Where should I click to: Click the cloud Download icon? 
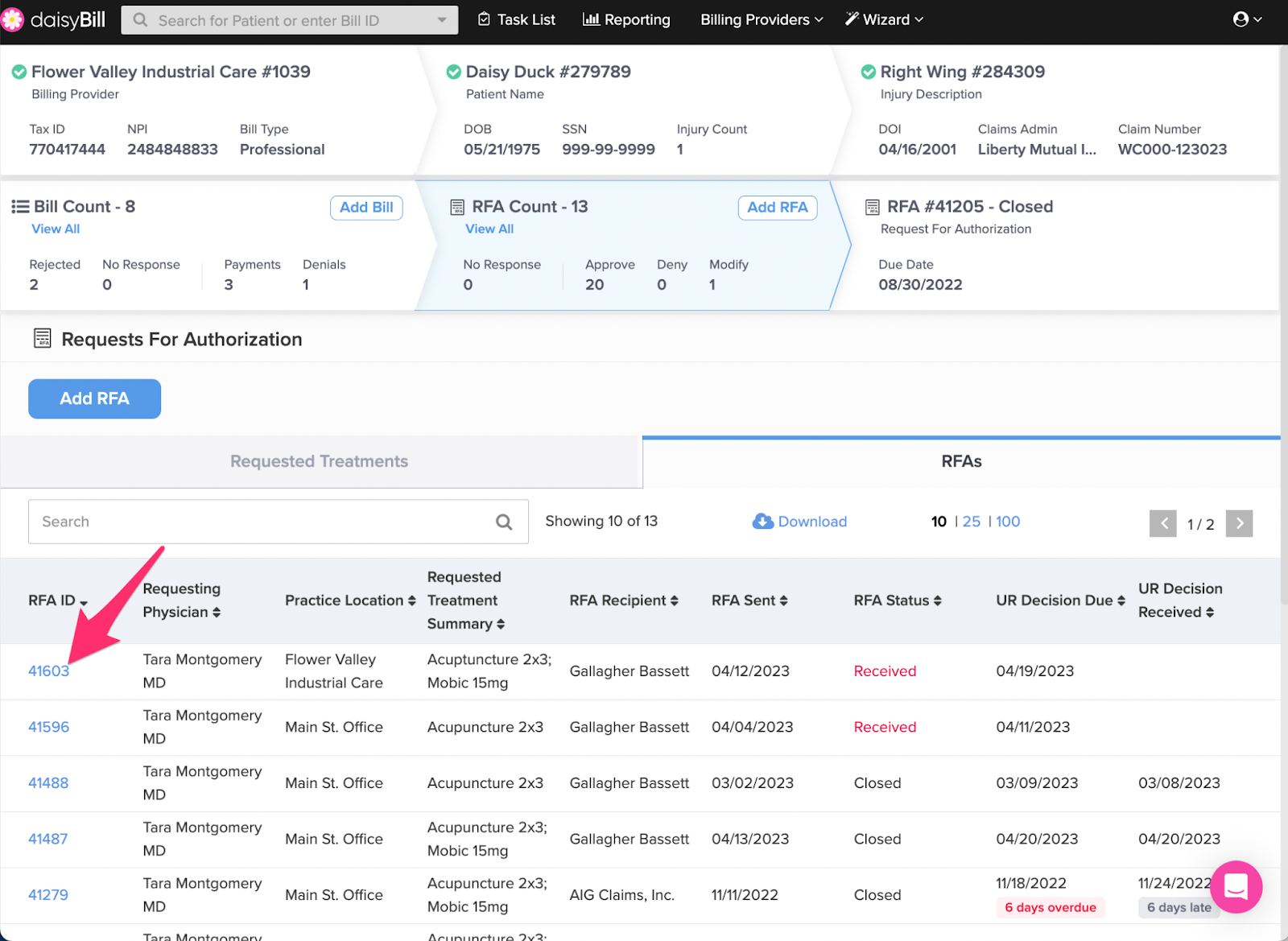(x=762, y=522)
